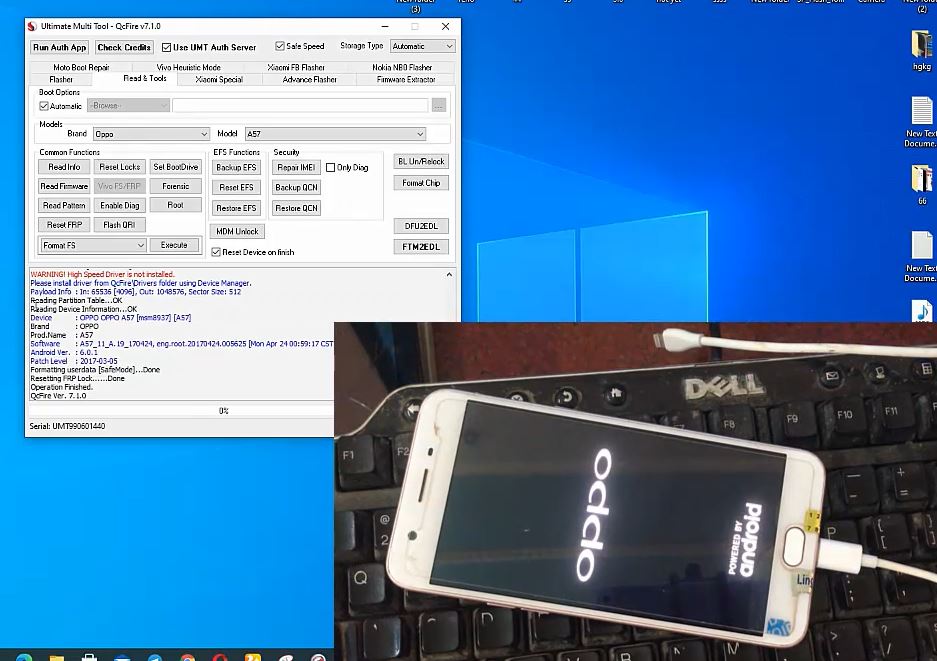Click the 0% progress bar
Screen dimensions: 937x661
(x=182, y=411)
